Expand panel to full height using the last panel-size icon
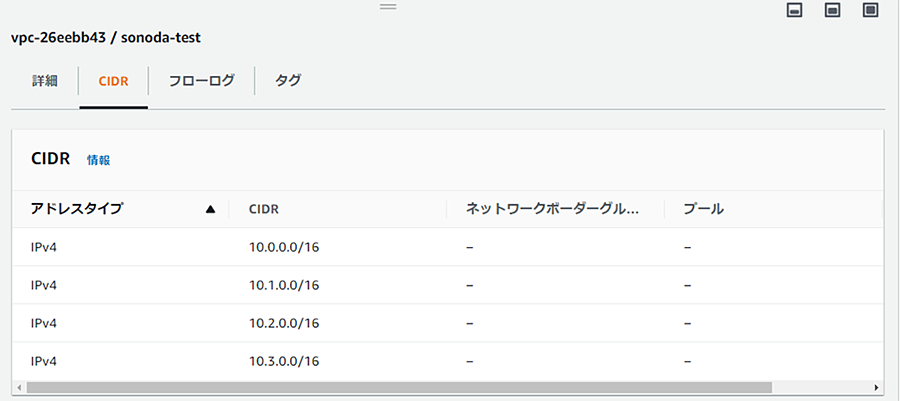The image size is (900, 401). [871, 10]
